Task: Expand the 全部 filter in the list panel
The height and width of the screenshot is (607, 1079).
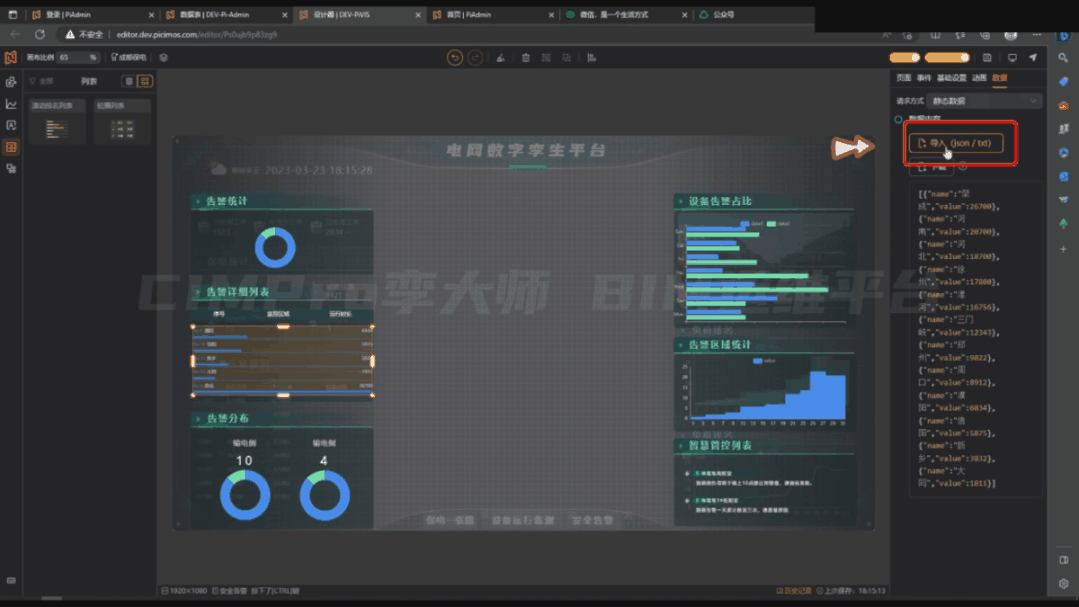Action: [x=45, y=79]
